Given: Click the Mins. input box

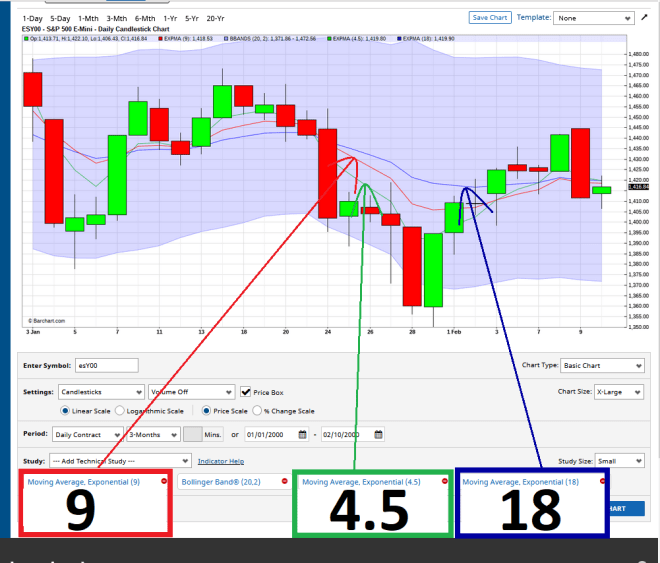Looking at the screenshot, I should (x=193, y=435).
